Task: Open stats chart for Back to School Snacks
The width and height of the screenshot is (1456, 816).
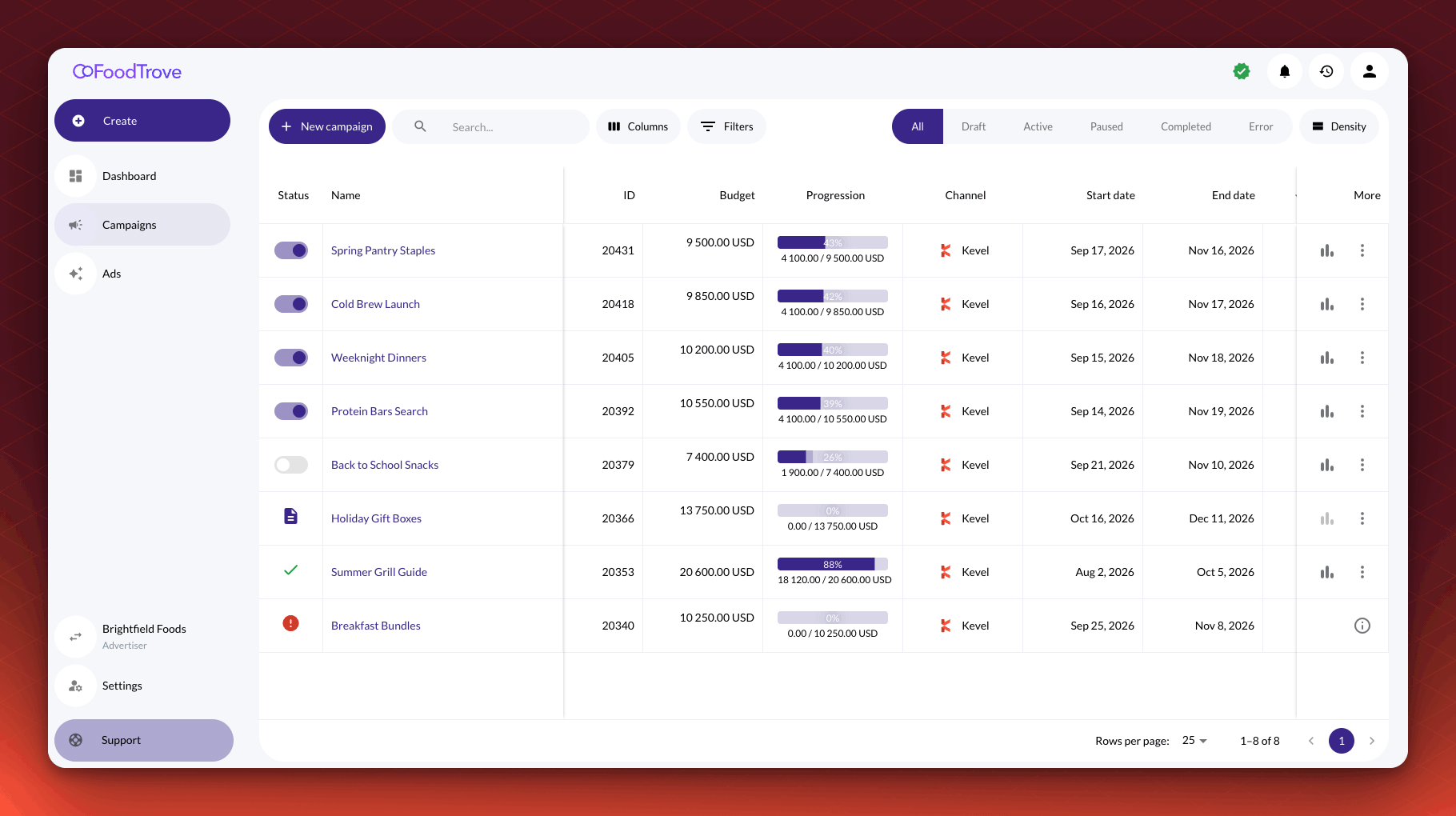Action: point(1327,465)
